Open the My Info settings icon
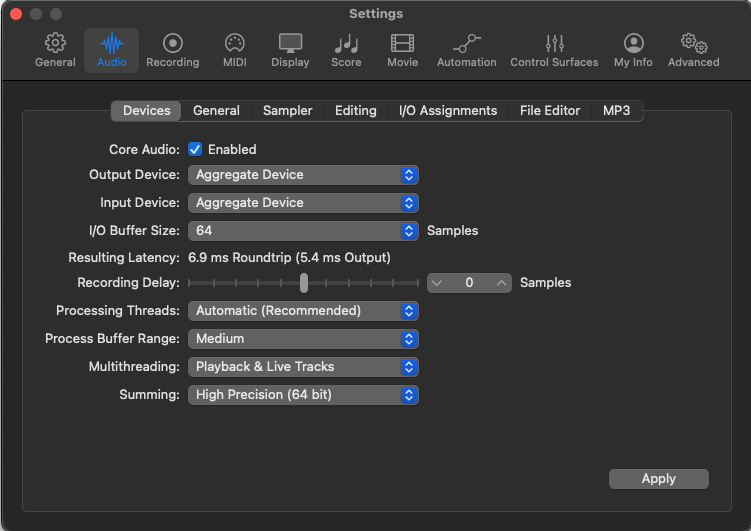Image resolution: width=751 pixels, height=531 pixels. 633,44
